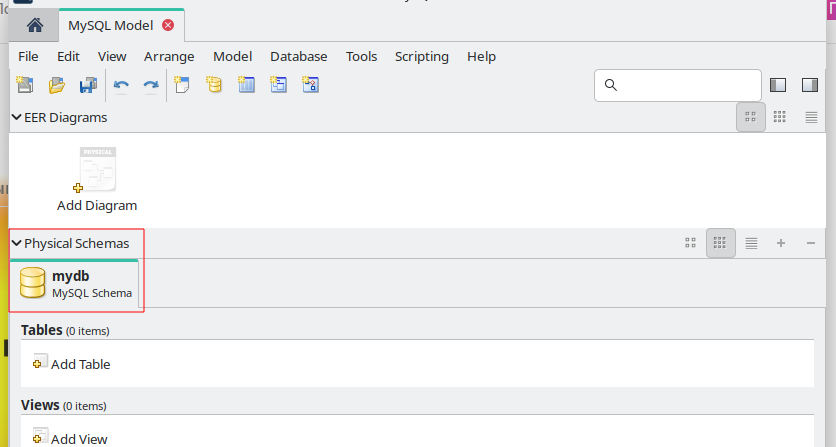
Task: Click the new schema cylinder toolbar icon
Action: coord(213,86)
